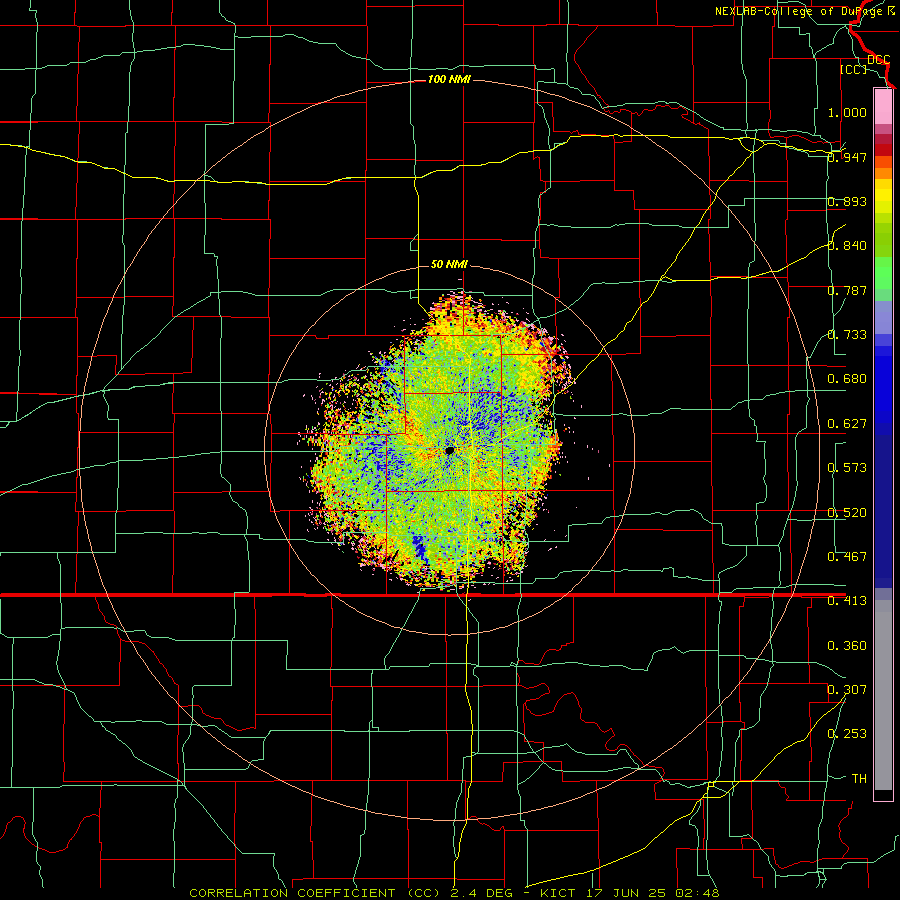Click the 0.893 scale value
900x900 pixels.
847,201
